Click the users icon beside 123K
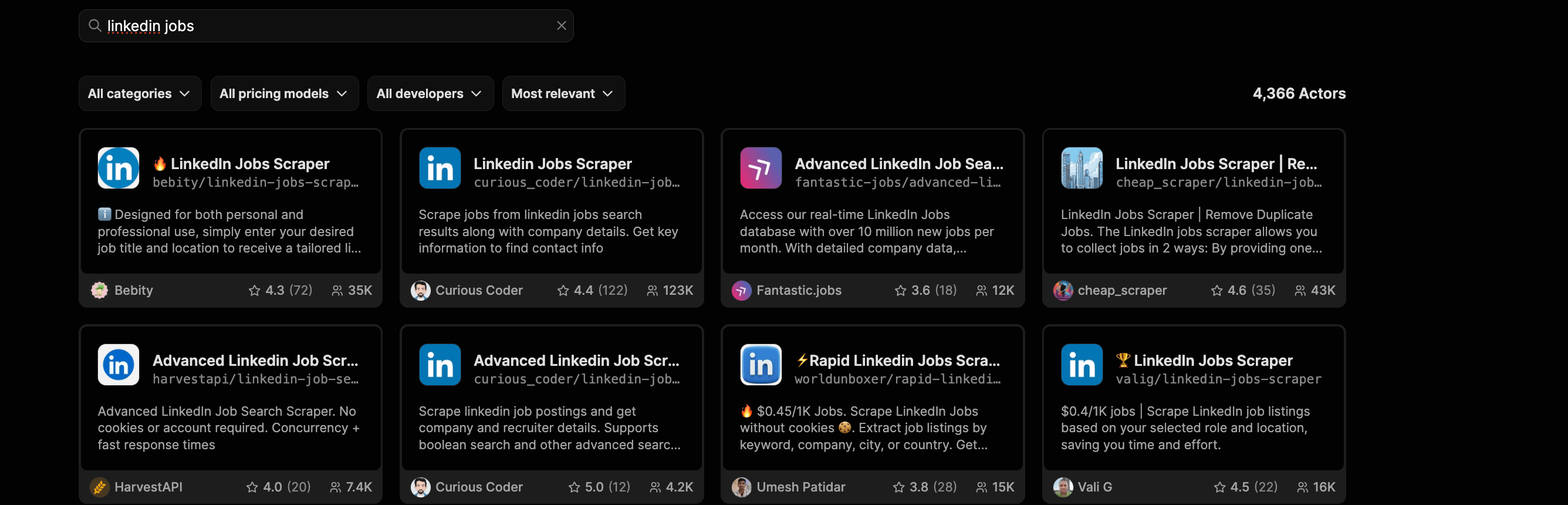Screen dimensions: 1568x505 652,291
